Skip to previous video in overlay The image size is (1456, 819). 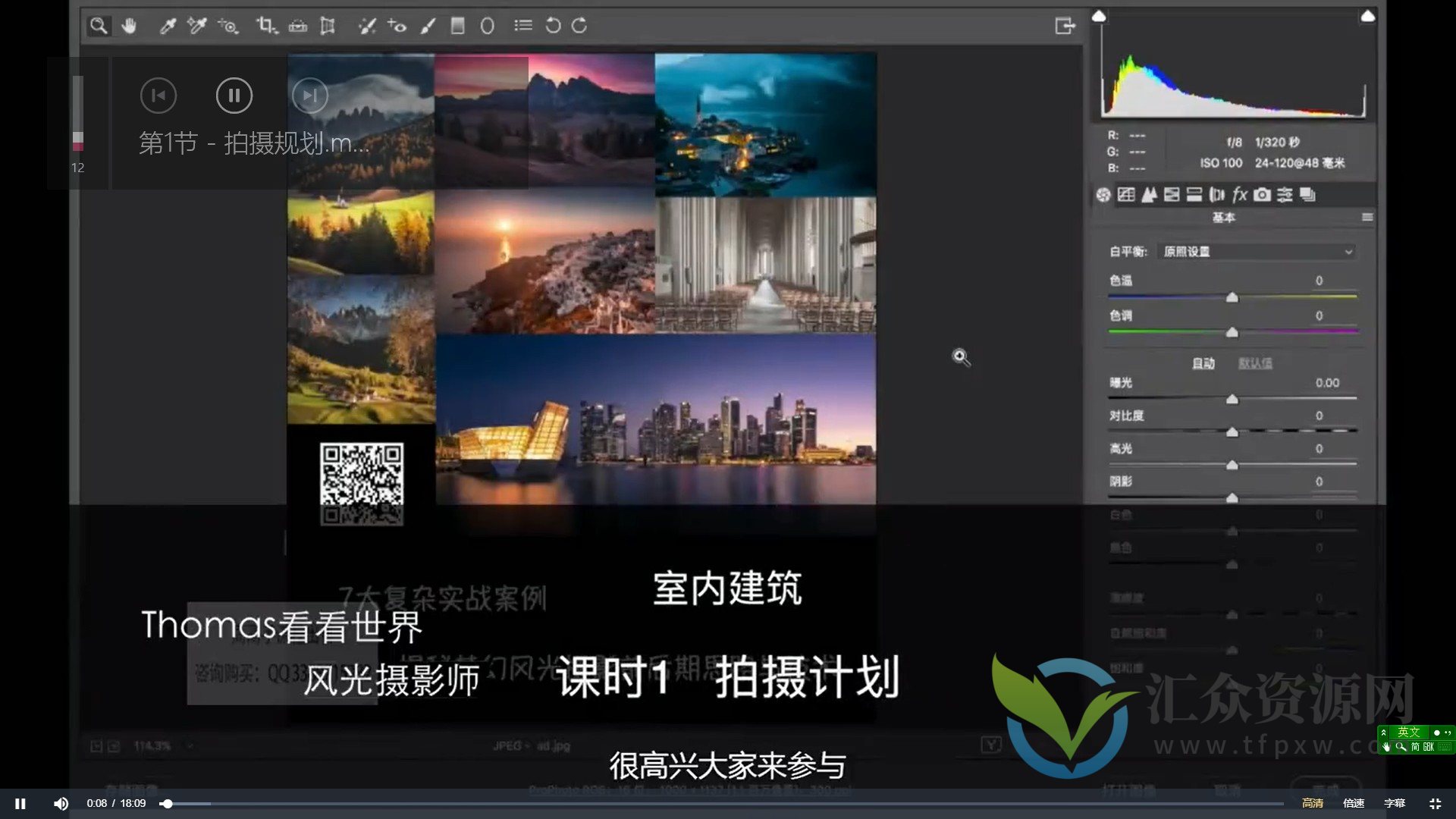tap(158, 96)
